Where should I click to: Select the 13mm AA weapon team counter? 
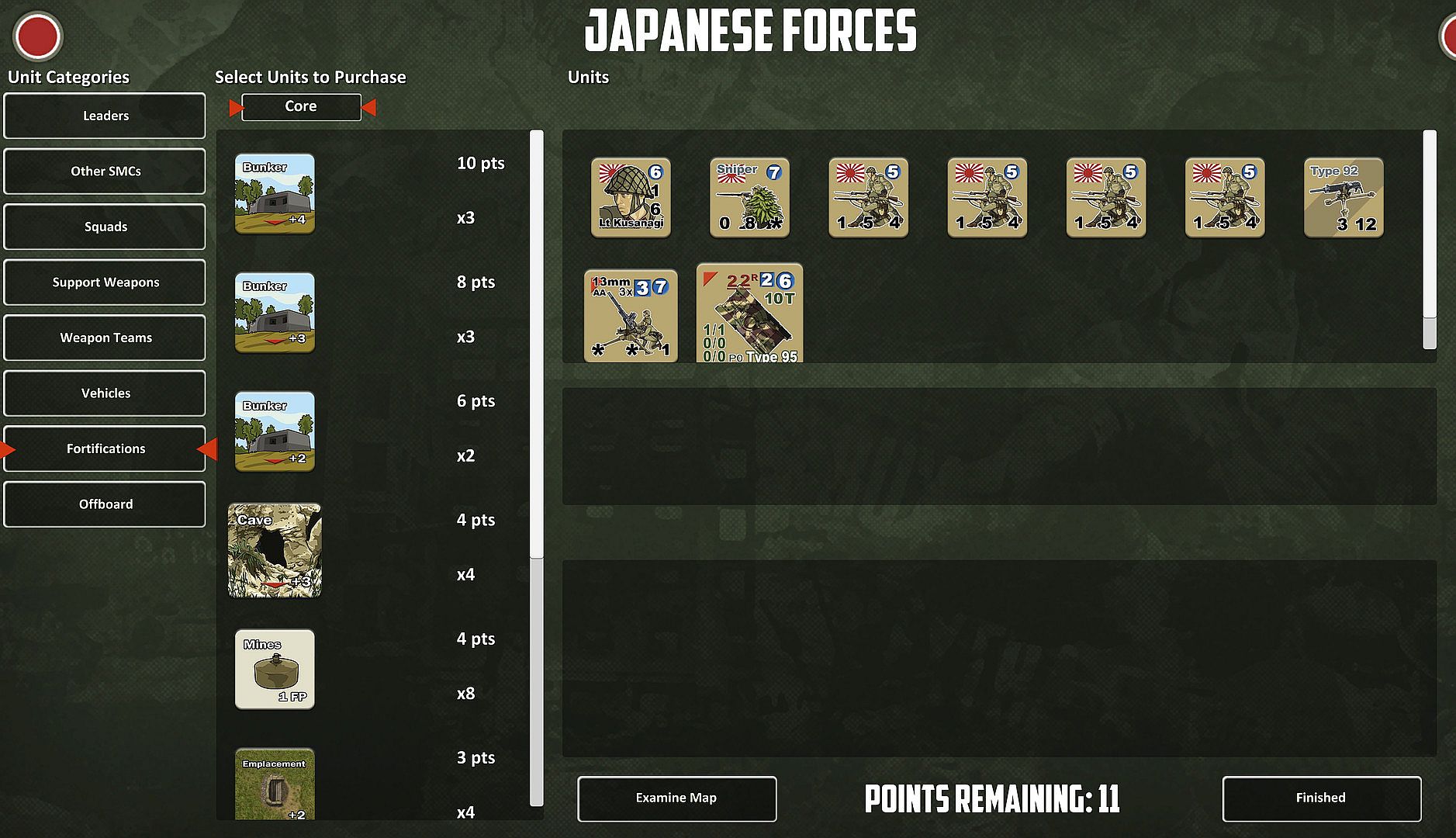click(x=631, y=316)
